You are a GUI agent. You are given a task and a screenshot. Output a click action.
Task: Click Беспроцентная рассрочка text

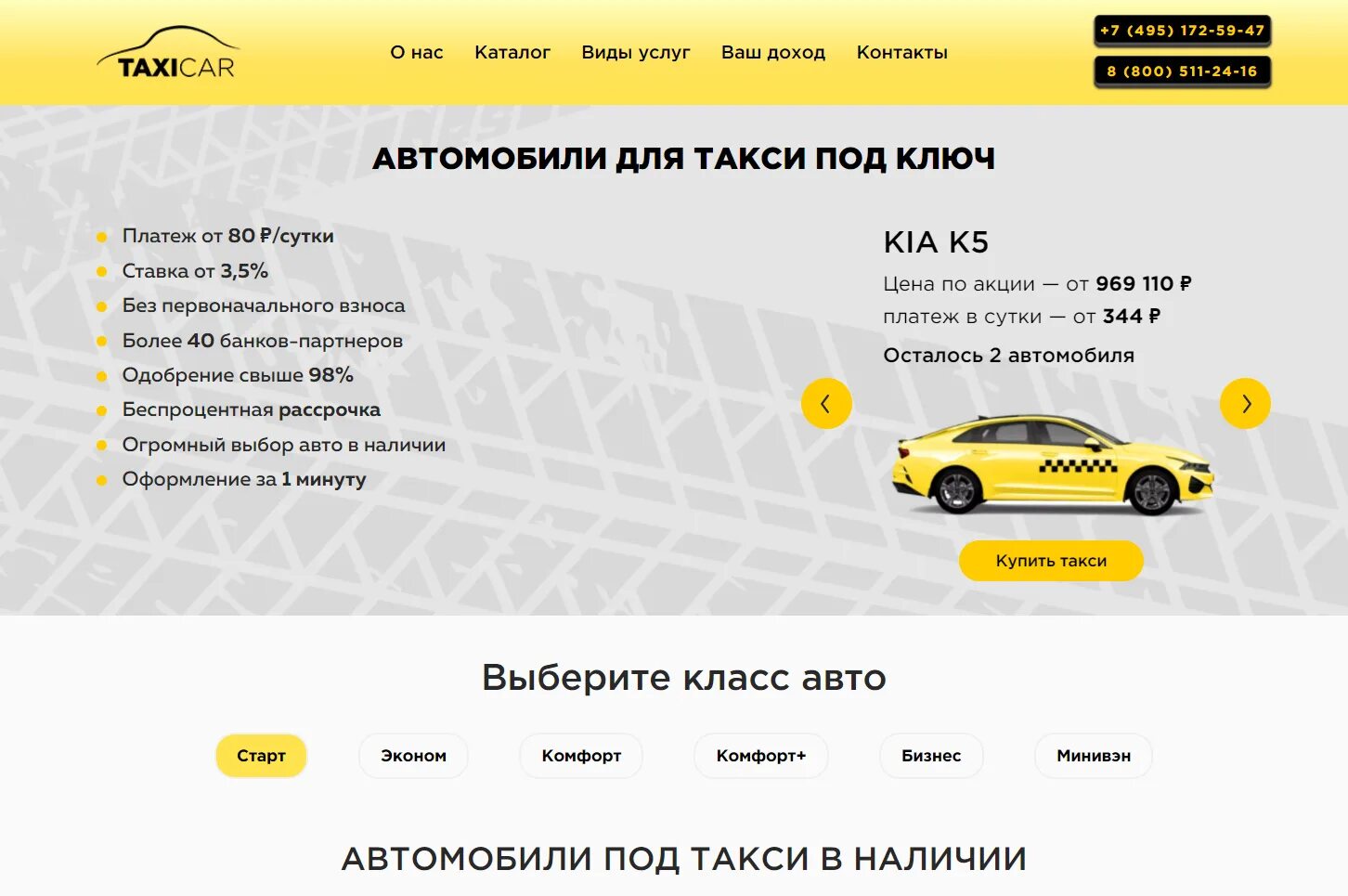(252, 409)
